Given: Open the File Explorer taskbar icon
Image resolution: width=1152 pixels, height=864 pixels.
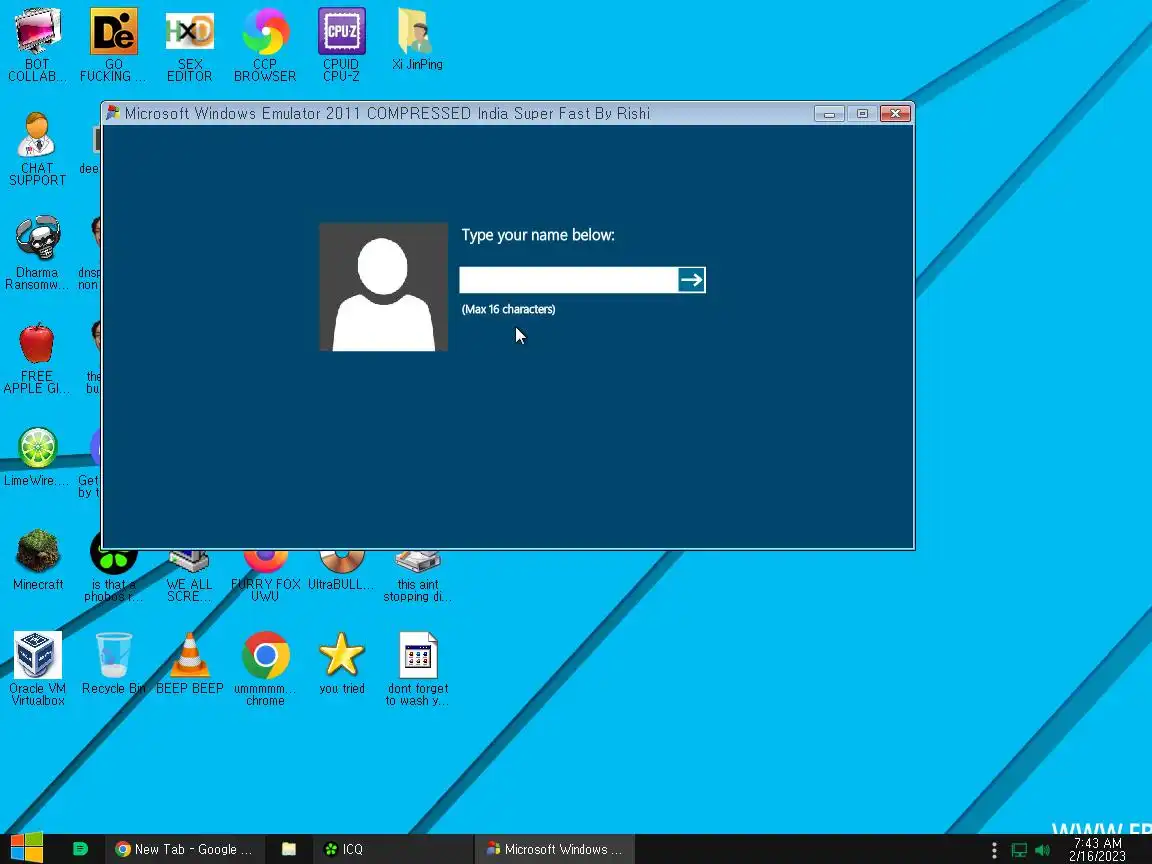Looking at the screenshot, I should pyautogui.click(x=289, y=849).
